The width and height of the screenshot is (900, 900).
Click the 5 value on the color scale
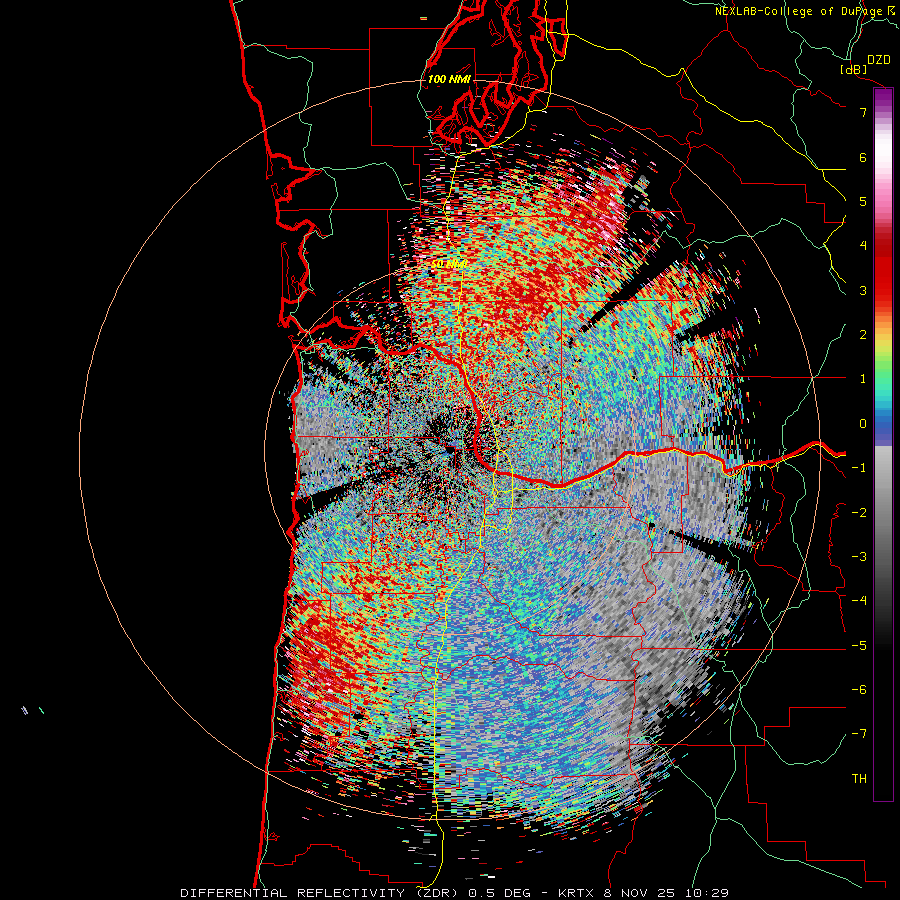tap(863, 201)
